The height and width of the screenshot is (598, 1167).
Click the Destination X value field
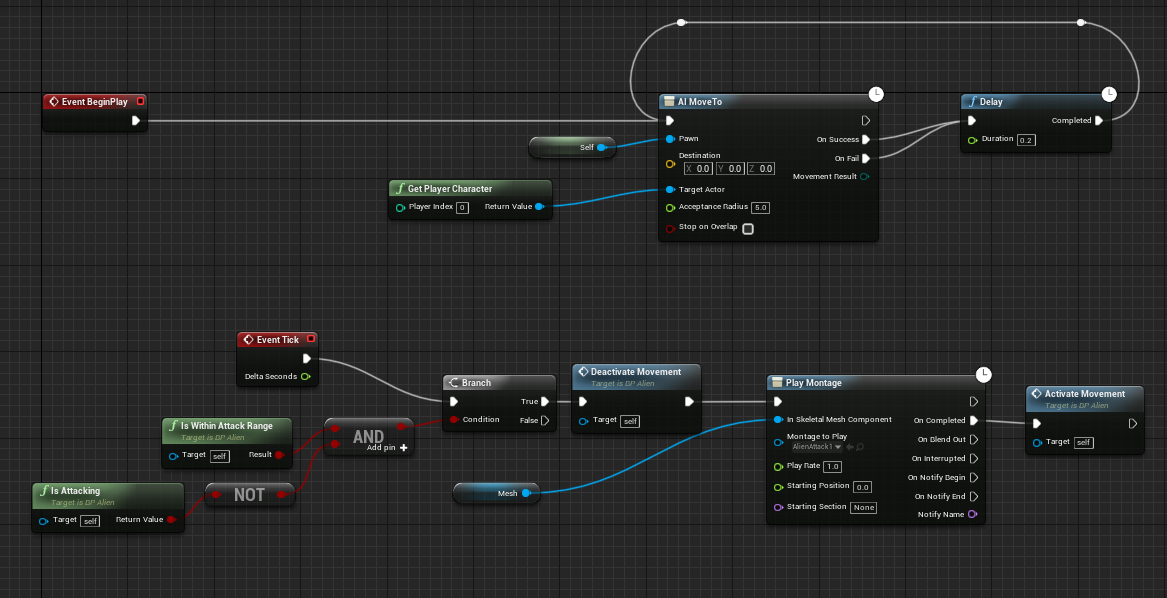(703, 168)
